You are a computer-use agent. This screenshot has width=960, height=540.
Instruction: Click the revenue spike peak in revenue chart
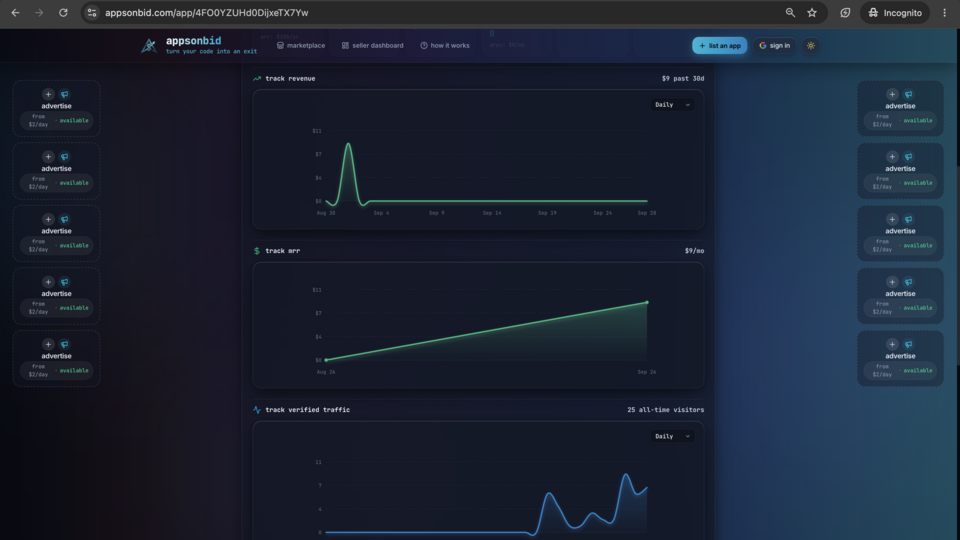click(348, 144)
